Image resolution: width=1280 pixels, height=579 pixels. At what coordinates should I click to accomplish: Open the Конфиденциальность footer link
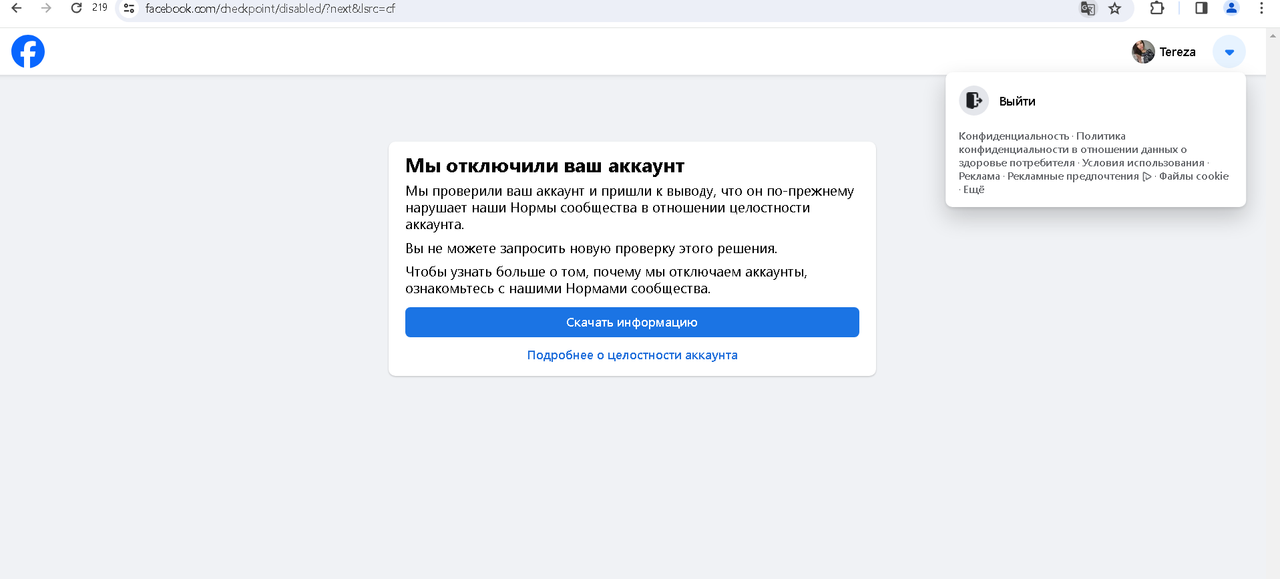click(x=1013, y=136)
